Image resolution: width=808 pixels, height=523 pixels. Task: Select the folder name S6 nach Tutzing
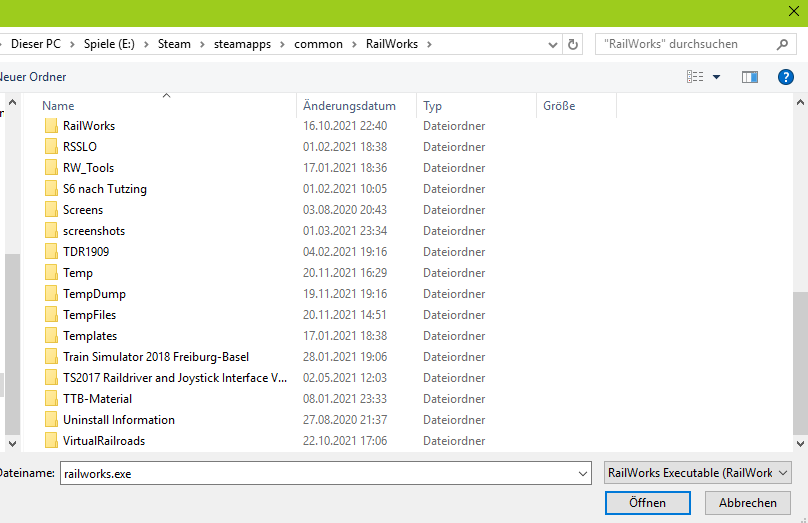point(105,189)
